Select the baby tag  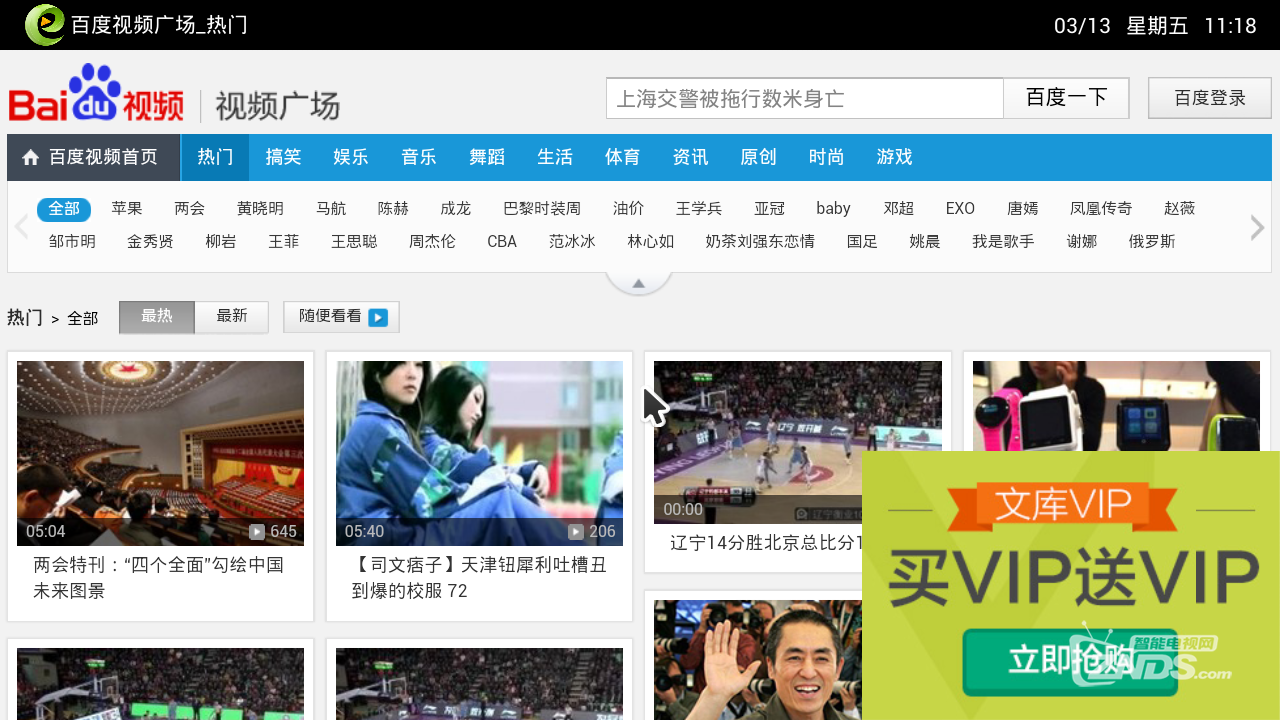833,209
